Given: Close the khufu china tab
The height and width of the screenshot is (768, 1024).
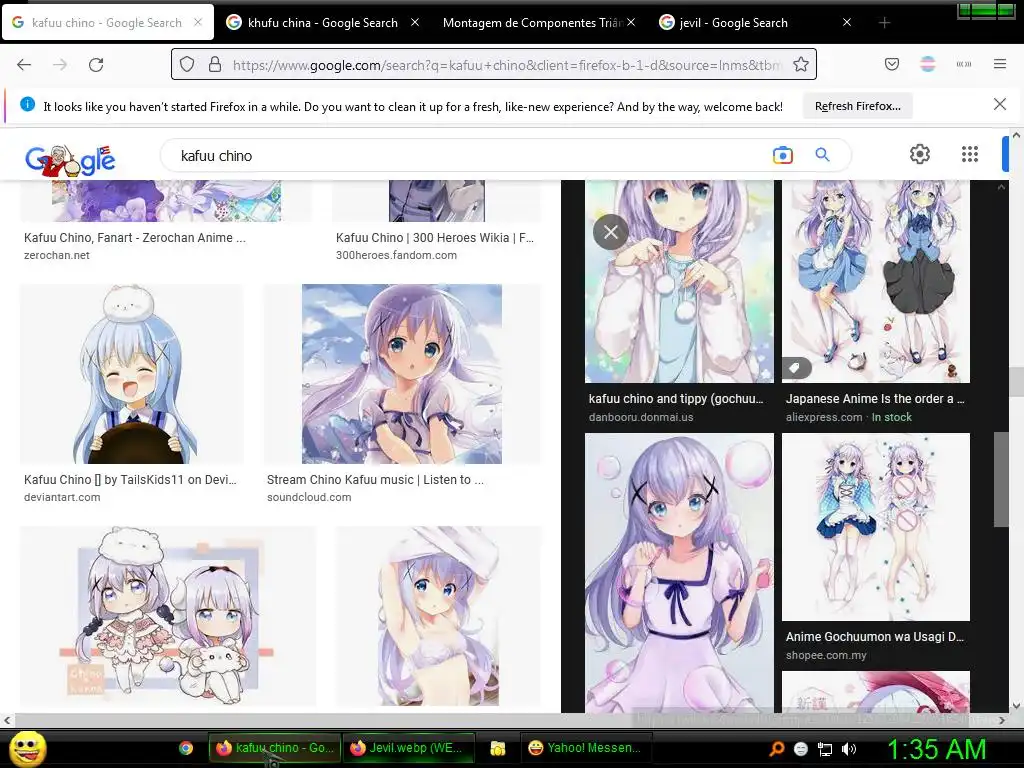Looking at the screenshot, I should click(415, 22).
